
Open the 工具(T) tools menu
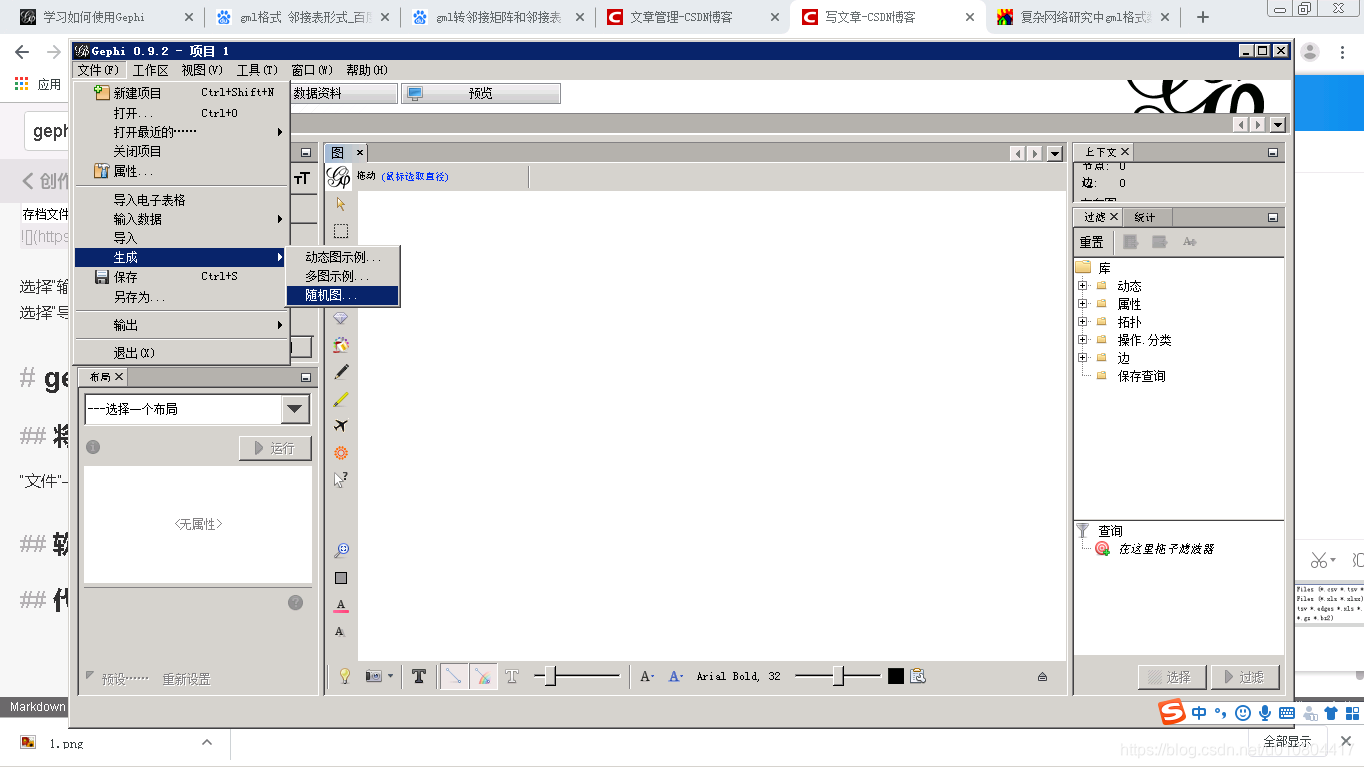point(257,70)
